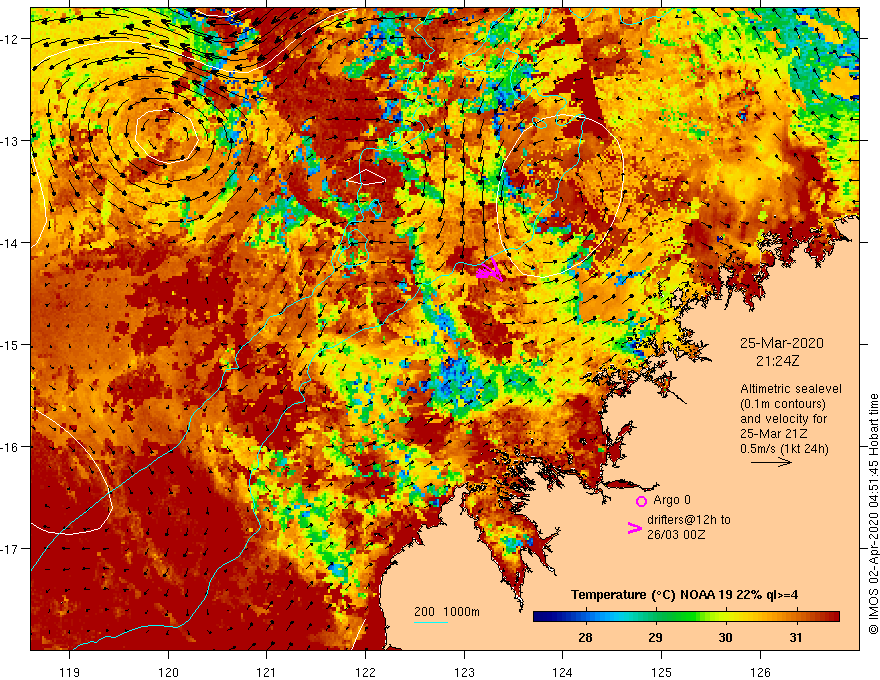Click the latitude axis label '-13'

tap(9, 141)
